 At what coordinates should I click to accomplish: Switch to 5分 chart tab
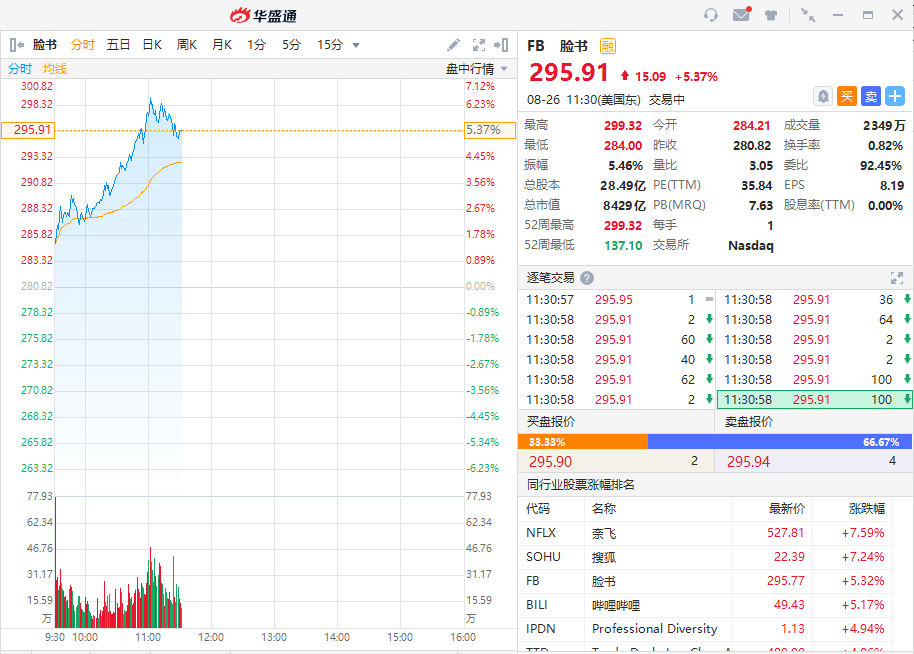[291, 45]
